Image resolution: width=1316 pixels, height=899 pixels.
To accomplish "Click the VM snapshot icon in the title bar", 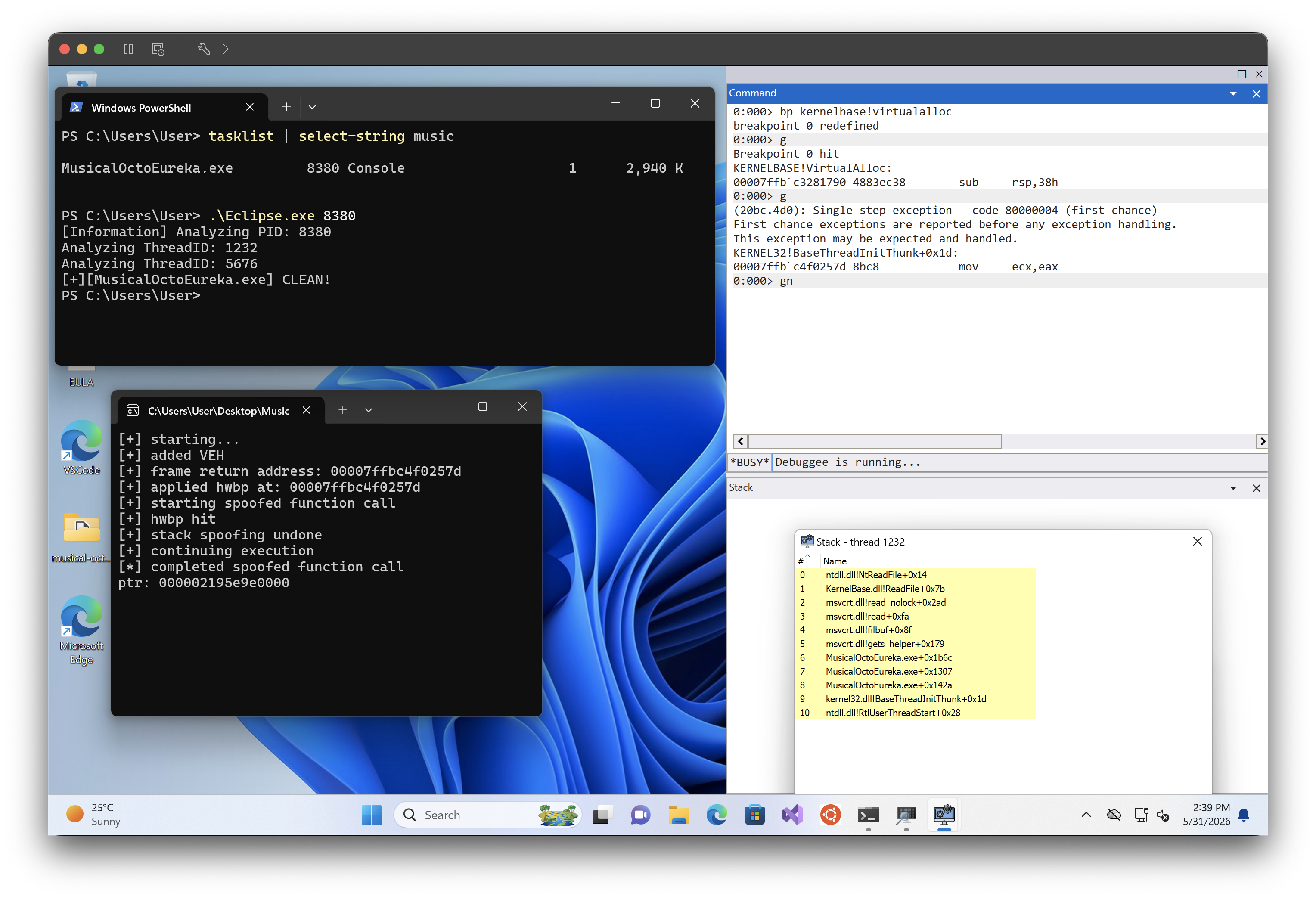I will (158, 49).
